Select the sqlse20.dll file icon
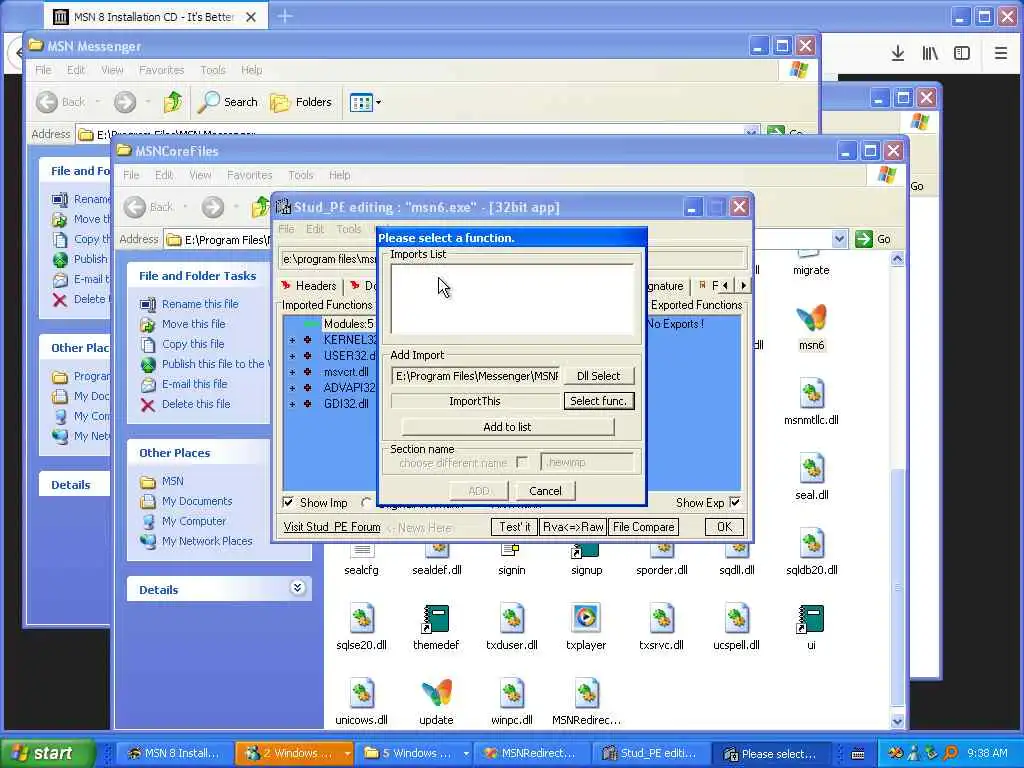This screenshot has height=768, width=1024. point(361,618)
